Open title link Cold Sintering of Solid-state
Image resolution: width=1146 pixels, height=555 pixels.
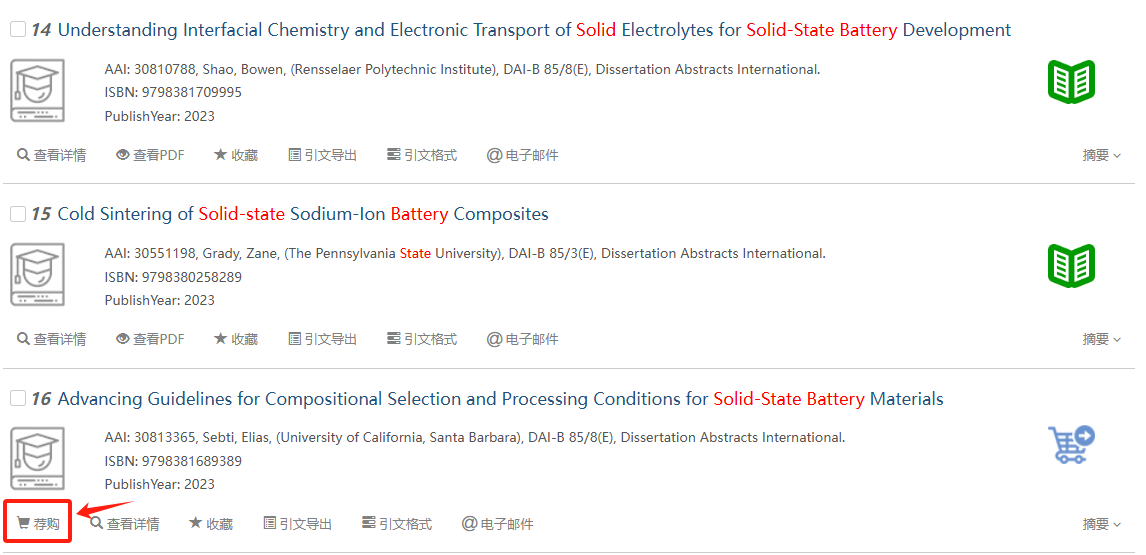pos(303,214)
